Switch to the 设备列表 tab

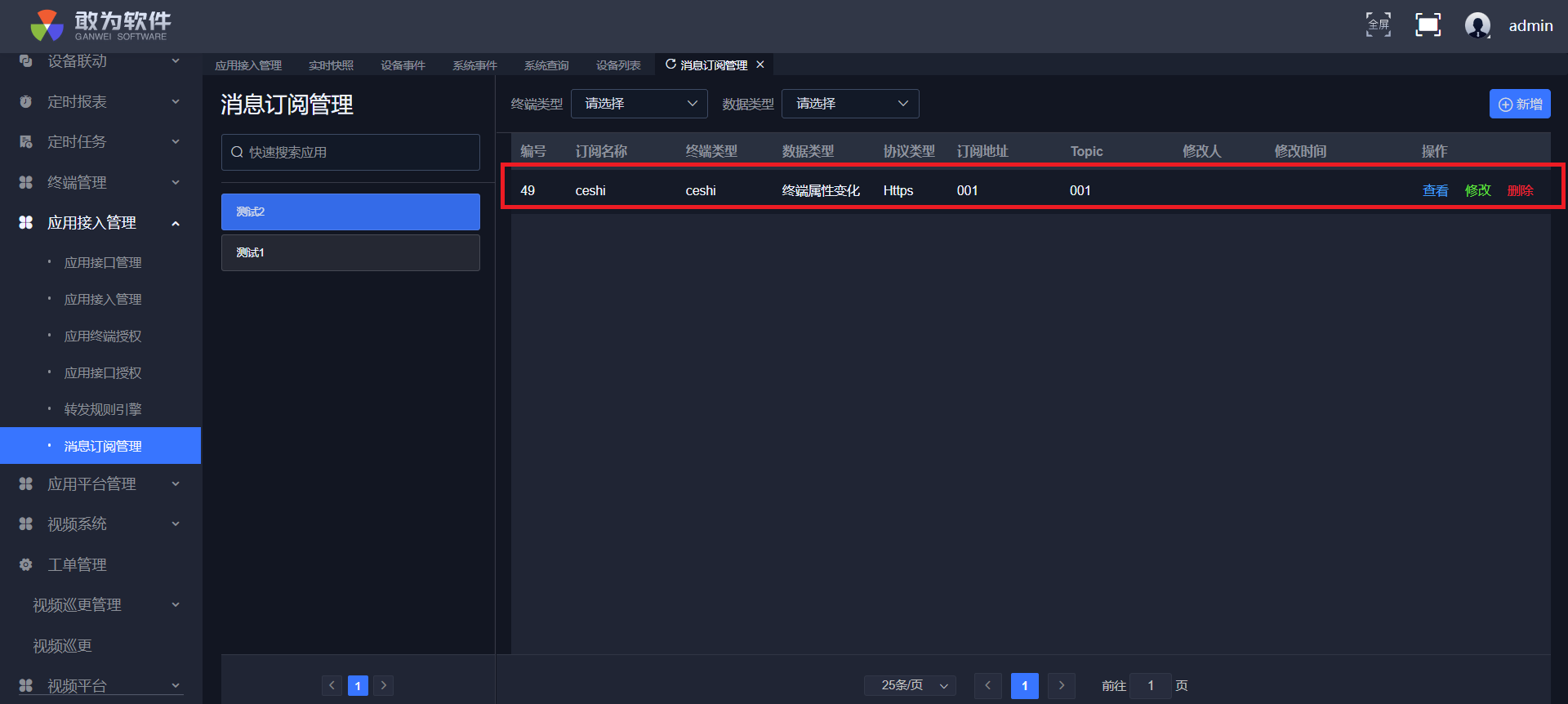[618, 65]
